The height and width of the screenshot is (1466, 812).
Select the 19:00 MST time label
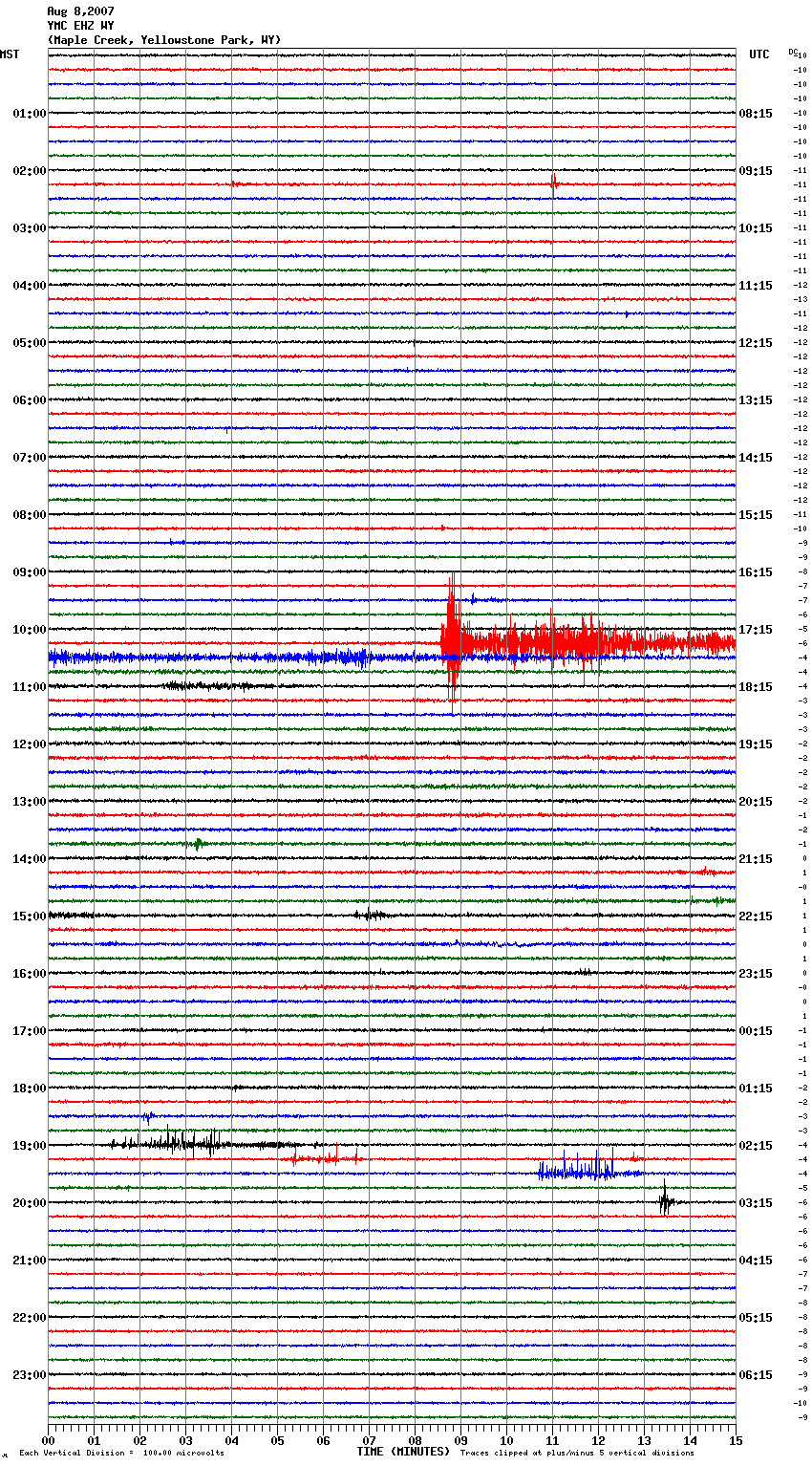tap(29, 1146)
